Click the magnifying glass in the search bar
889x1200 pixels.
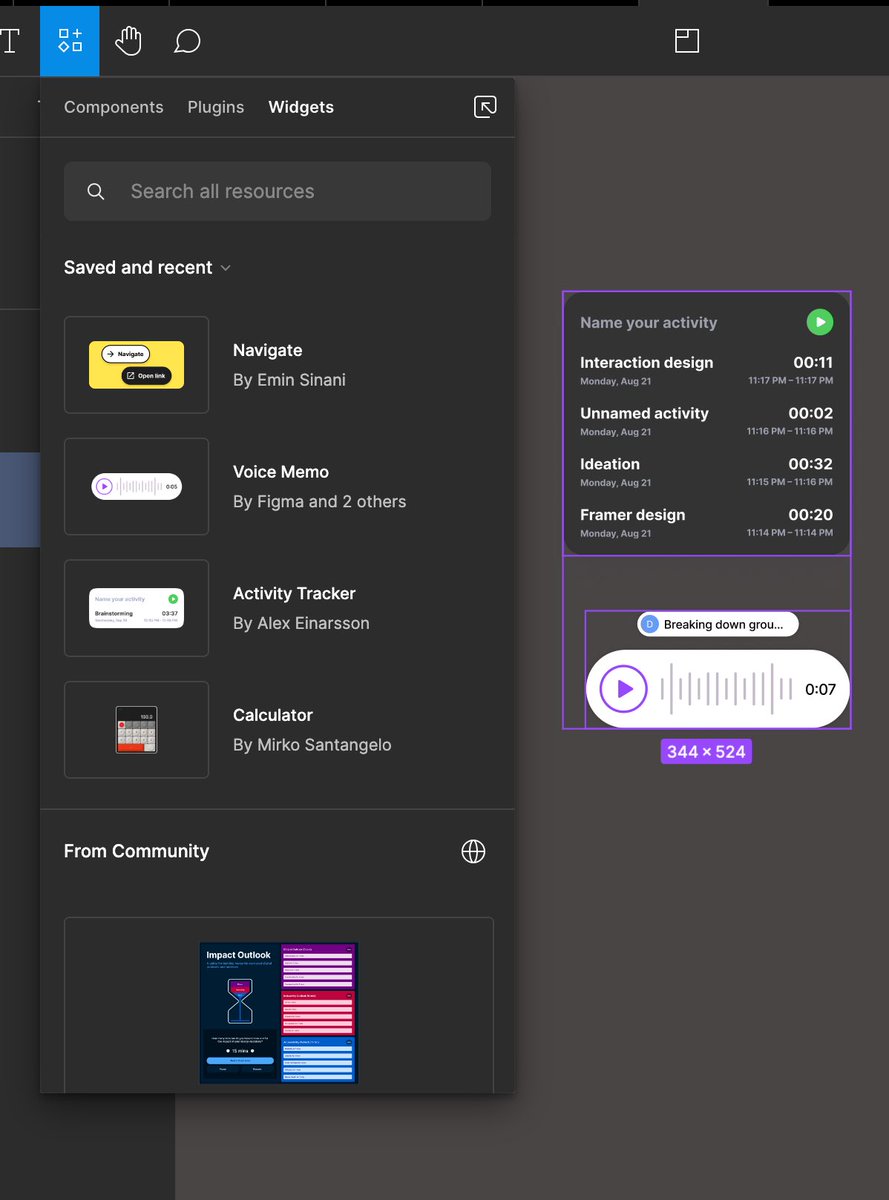95,190
